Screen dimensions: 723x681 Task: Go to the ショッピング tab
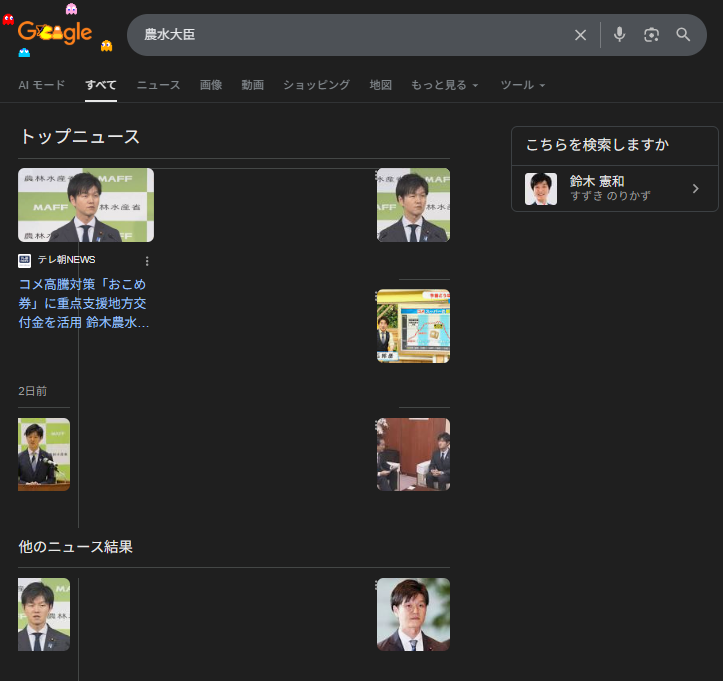(x=316, y=85)
